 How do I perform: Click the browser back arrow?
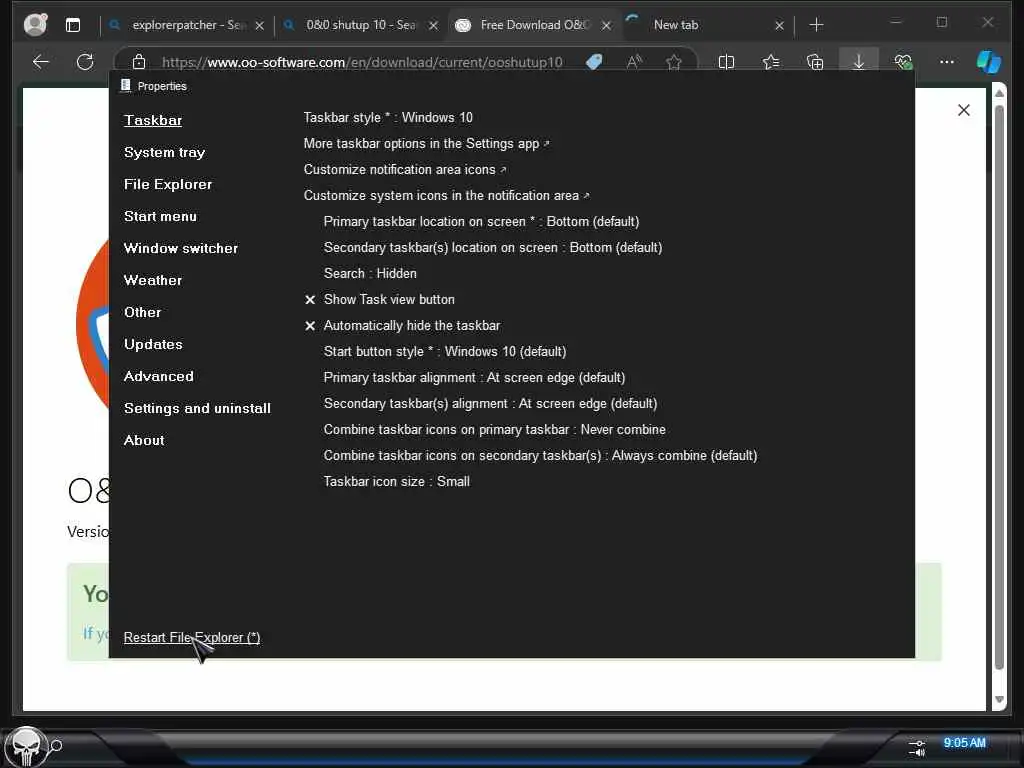pos(40,62)
